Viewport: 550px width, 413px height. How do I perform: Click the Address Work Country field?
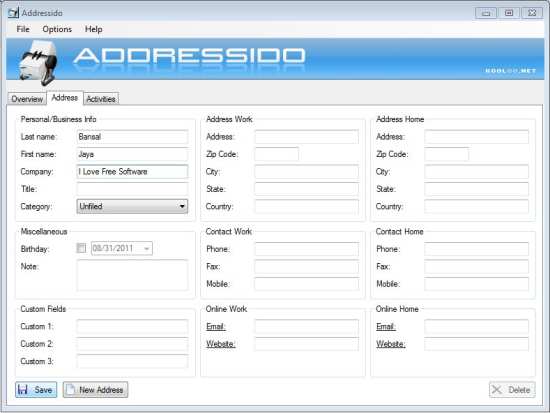[x=307, y=206]
